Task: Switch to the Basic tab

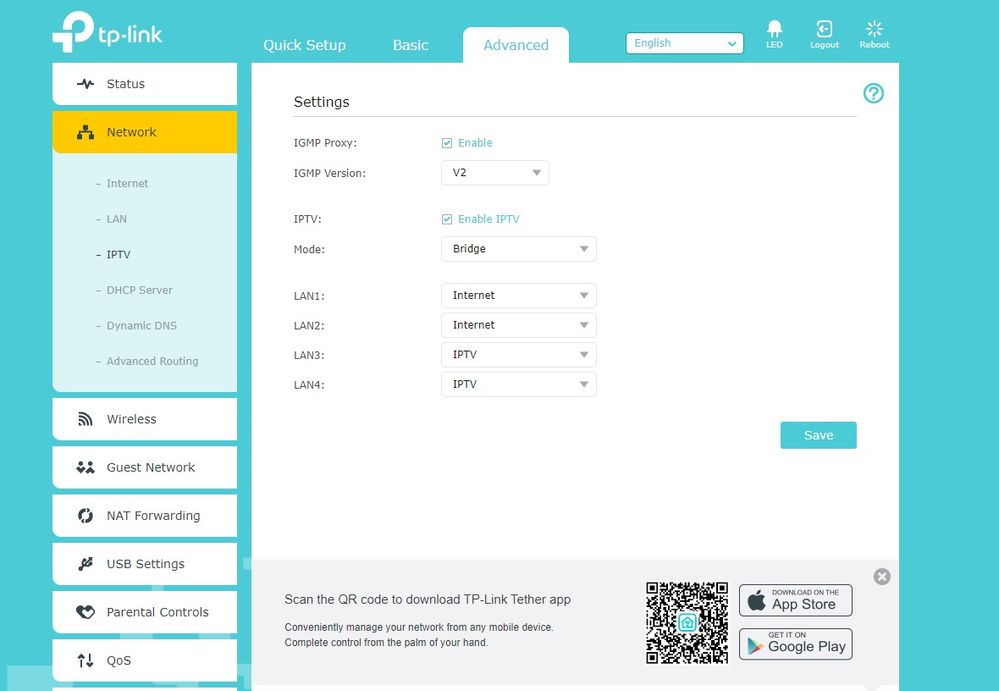Action: 410,45
